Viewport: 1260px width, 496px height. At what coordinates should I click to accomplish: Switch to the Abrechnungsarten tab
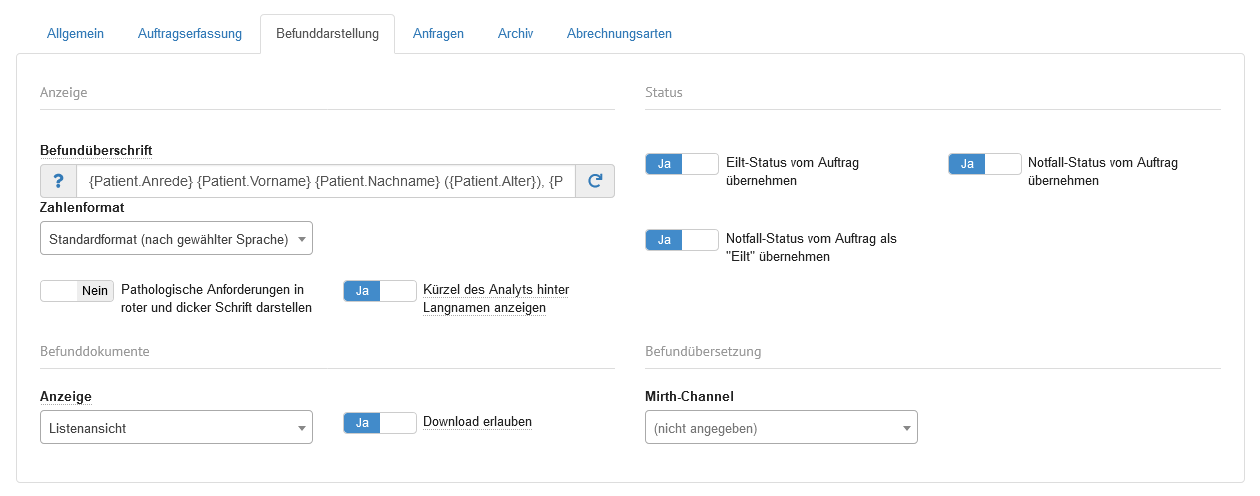point(619,33)
